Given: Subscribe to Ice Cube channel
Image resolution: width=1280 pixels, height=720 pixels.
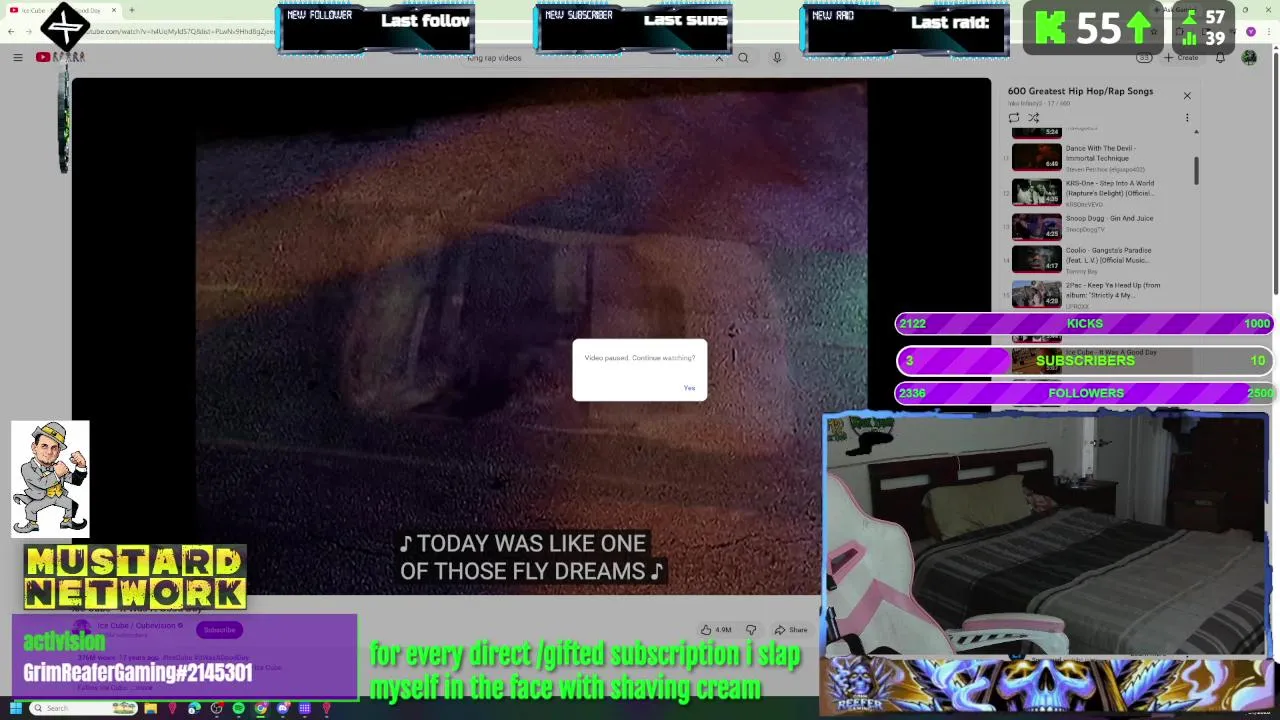Looking at the screenshot, I should click(x=219, y=630).
